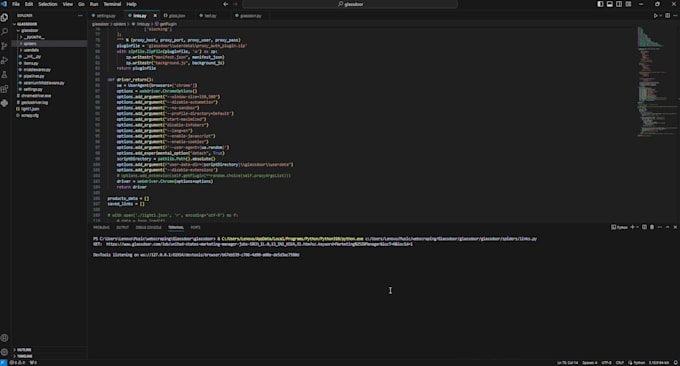Toggle the bottom panel visibility
The image size is (680, 366).
click(609, 4)
